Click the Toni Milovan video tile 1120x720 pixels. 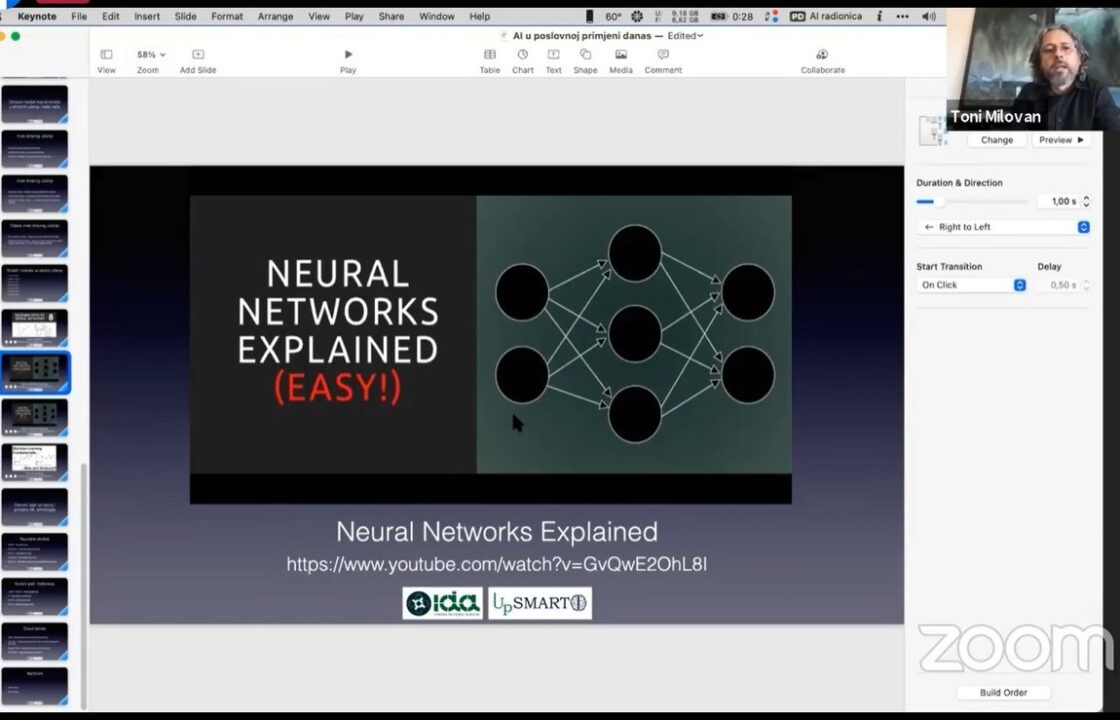tap(1033, 69)
